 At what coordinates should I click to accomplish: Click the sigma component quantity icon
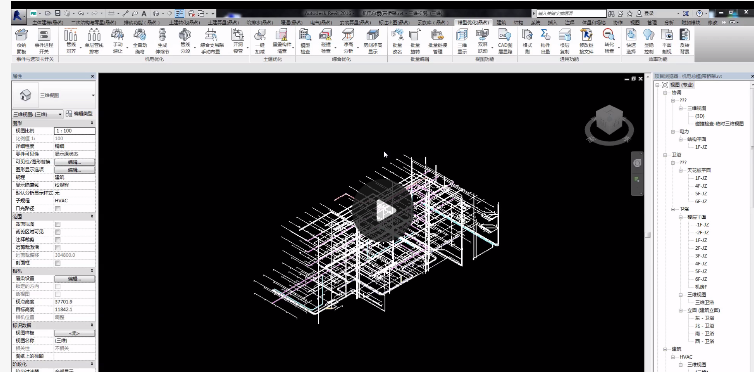545,35
